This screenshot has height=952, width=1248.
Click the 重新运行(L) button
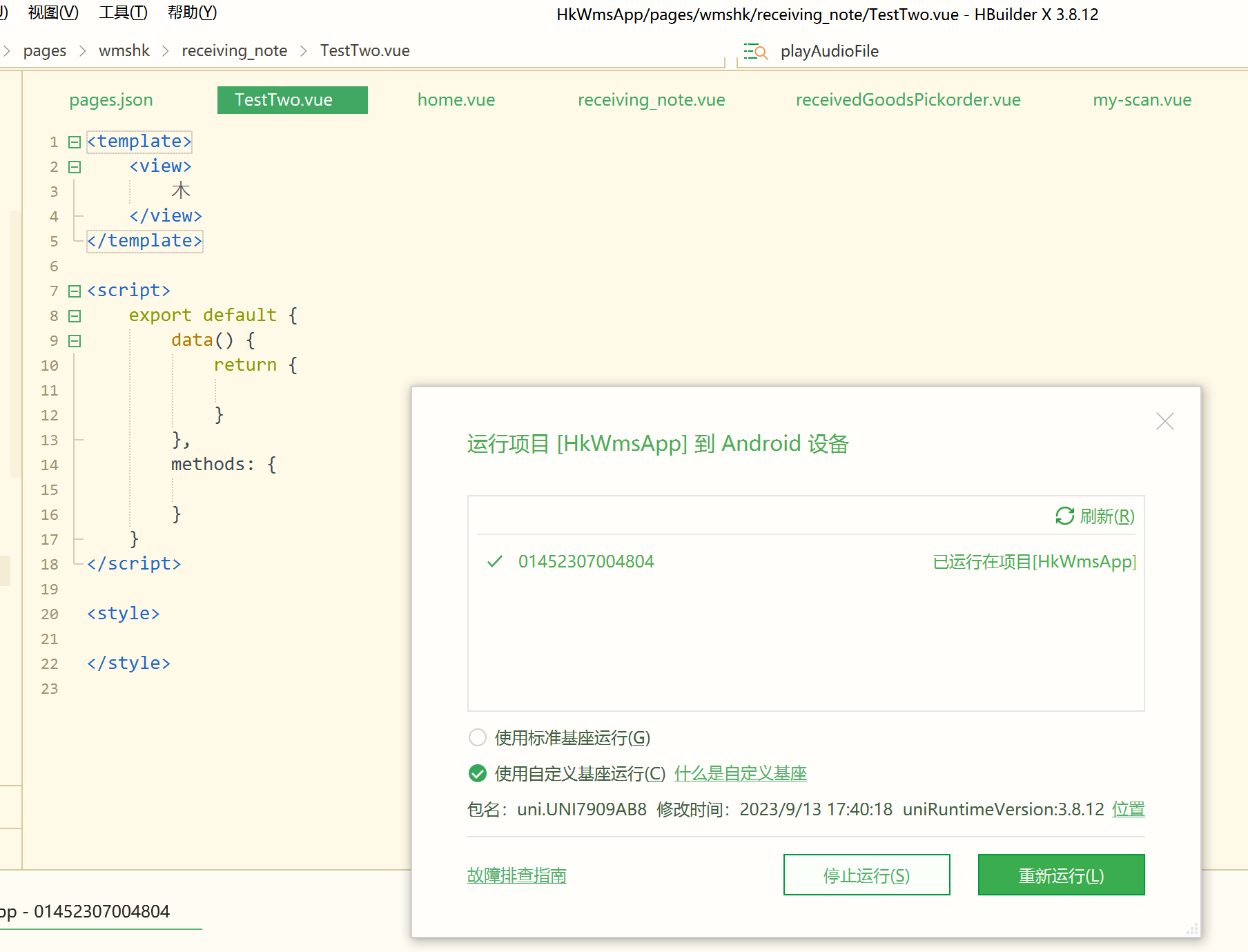click(x=1061, y=875)
